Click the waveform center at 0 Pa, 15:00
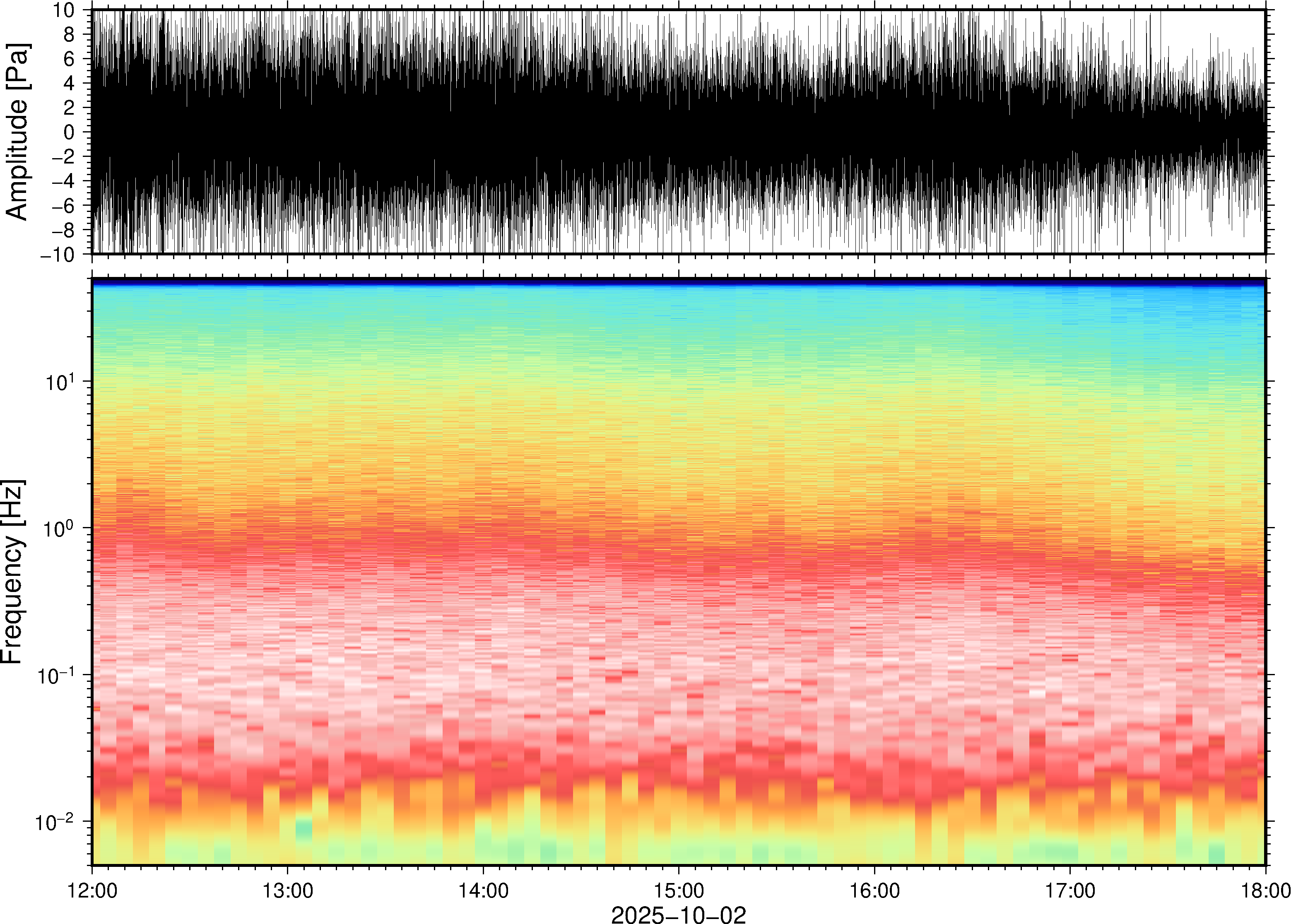The image size is (1291, 924). [678, 132]
